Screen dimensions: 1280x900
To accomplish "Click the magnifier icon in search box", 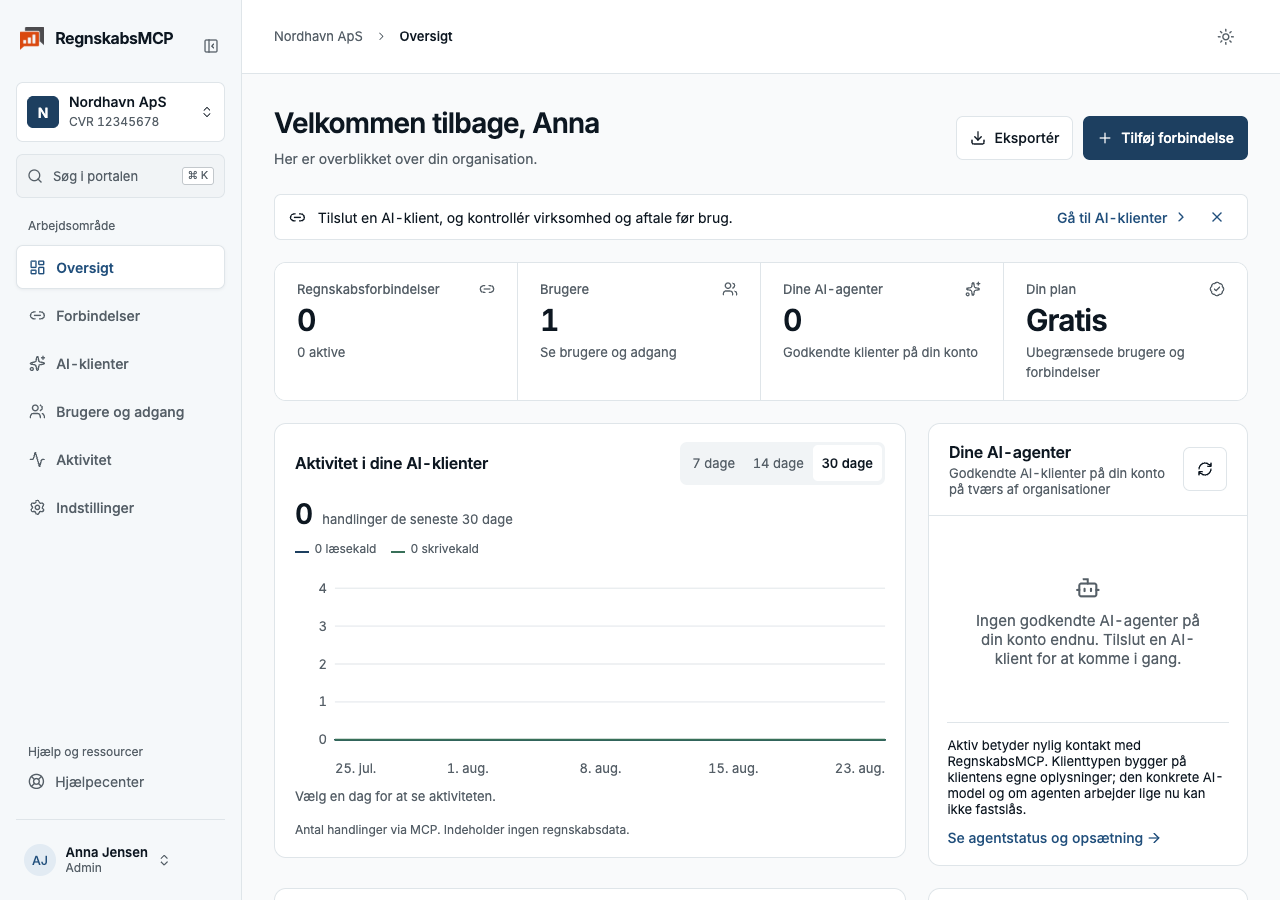I will [x=35, y=176].
